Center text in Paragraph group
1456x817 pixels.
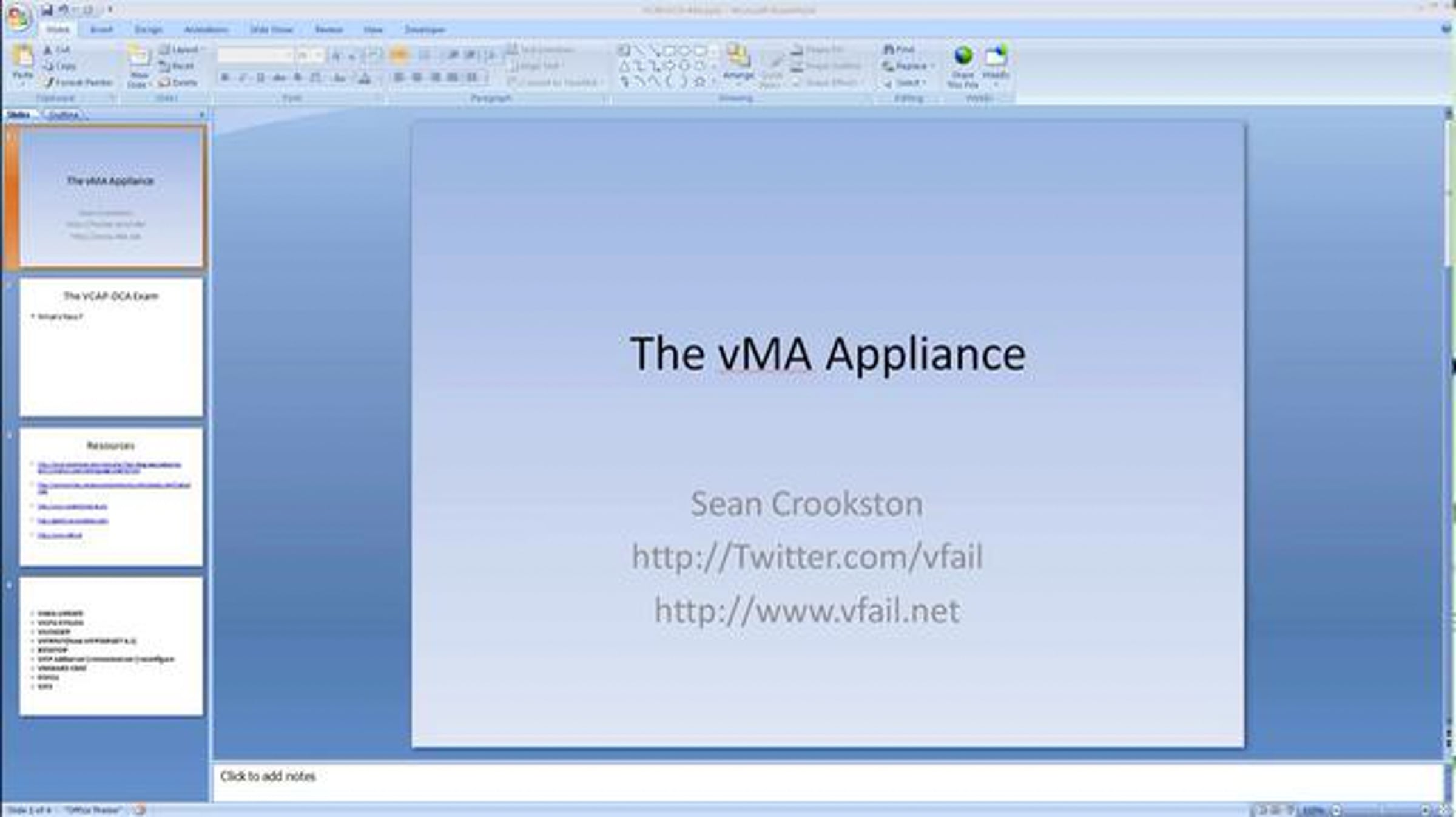(x=417, y=78)
